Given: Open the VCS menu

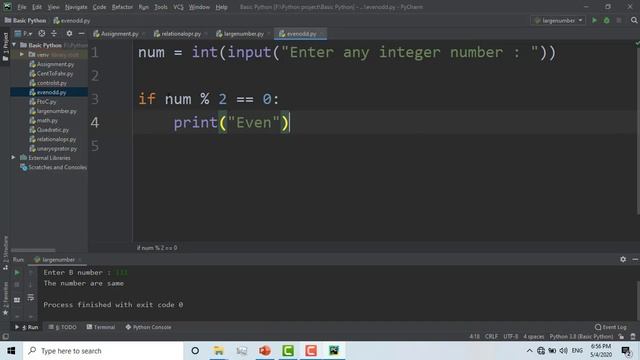Looking at the screenshot, I should pos(178,7).
